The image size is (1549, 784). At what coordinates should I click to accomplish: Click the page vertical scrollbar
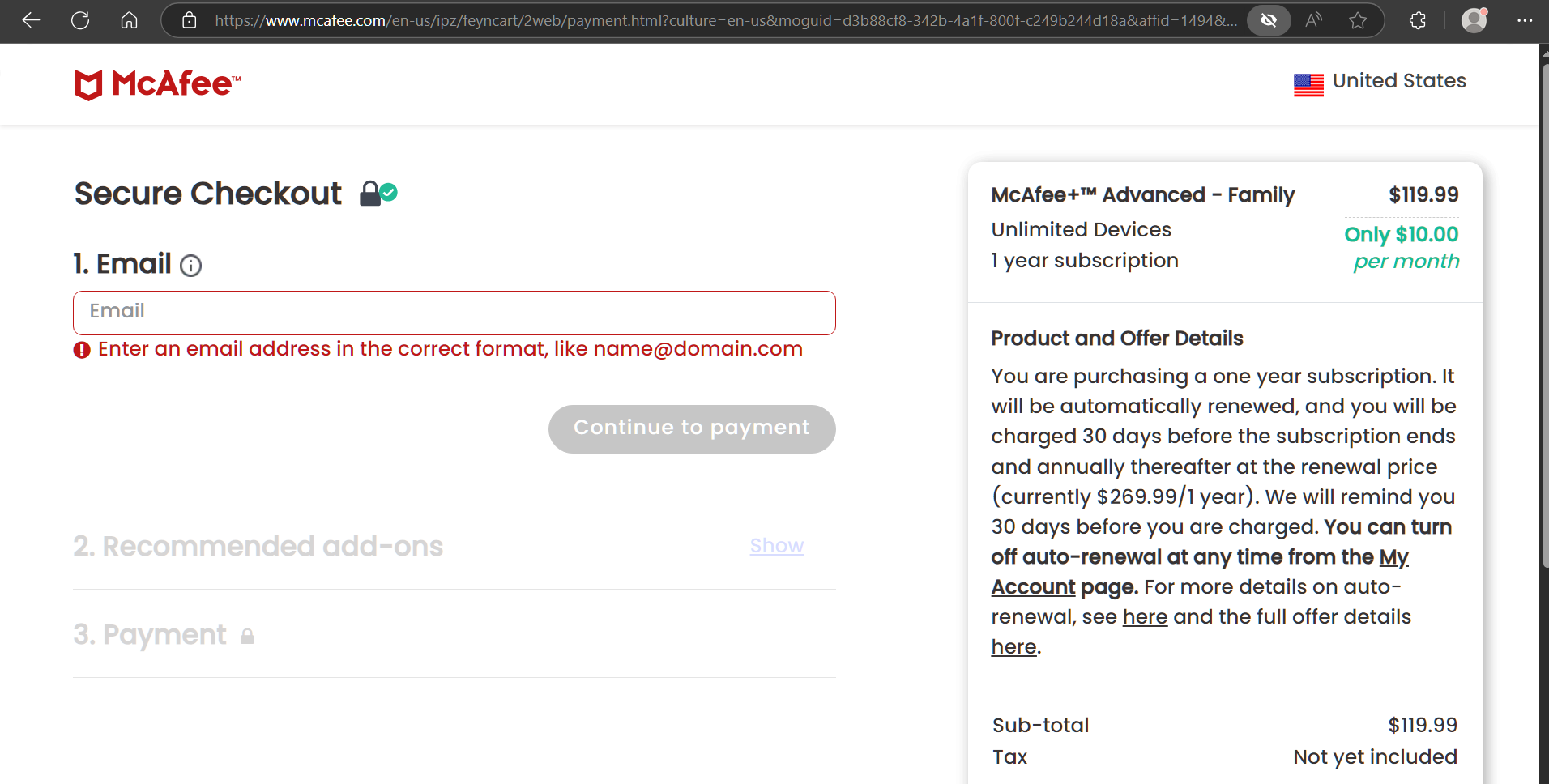click(1543, 324)
